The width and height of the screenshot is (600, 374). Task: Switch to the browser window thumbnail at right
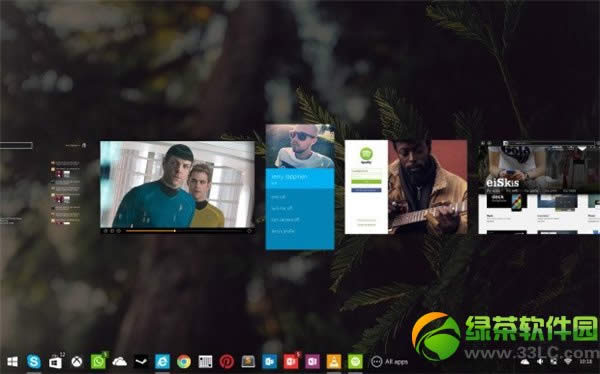pyautogui.click(x=539, y=187)
